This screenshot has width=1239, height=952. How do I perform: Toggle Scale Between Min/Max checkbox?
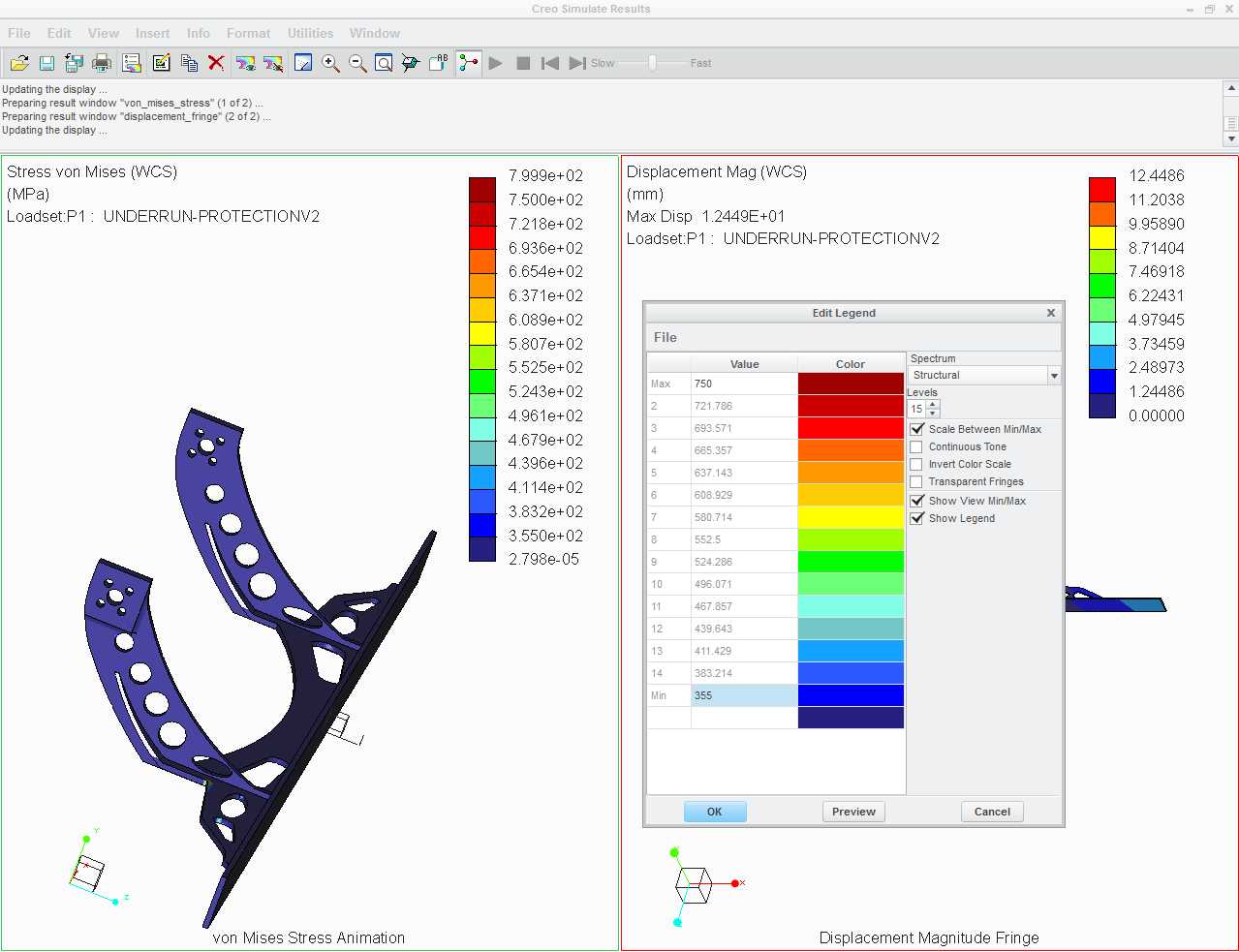point(916,429)
